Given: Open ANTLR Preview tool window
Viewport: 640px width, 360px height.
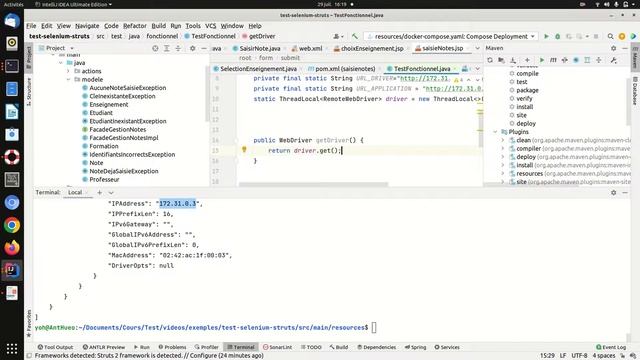Looking at the screenshot, I should [x=104, y=347].
